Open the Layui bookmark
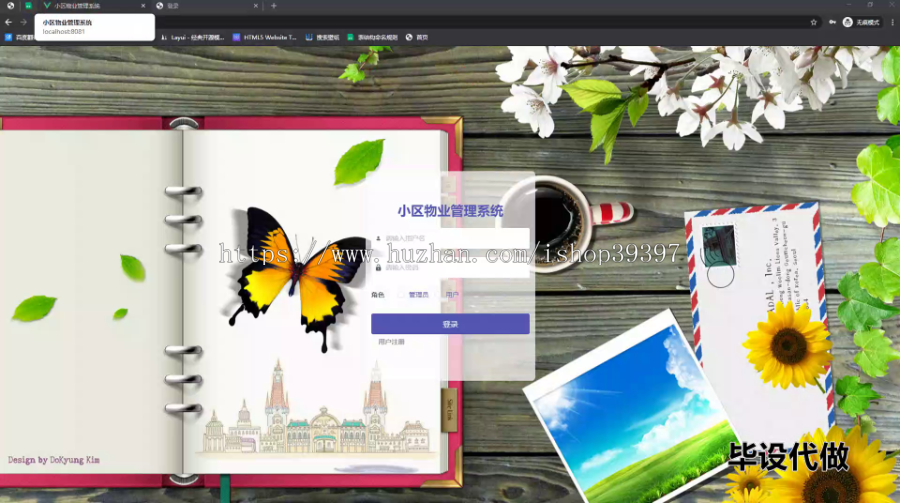 coord(192,37)
